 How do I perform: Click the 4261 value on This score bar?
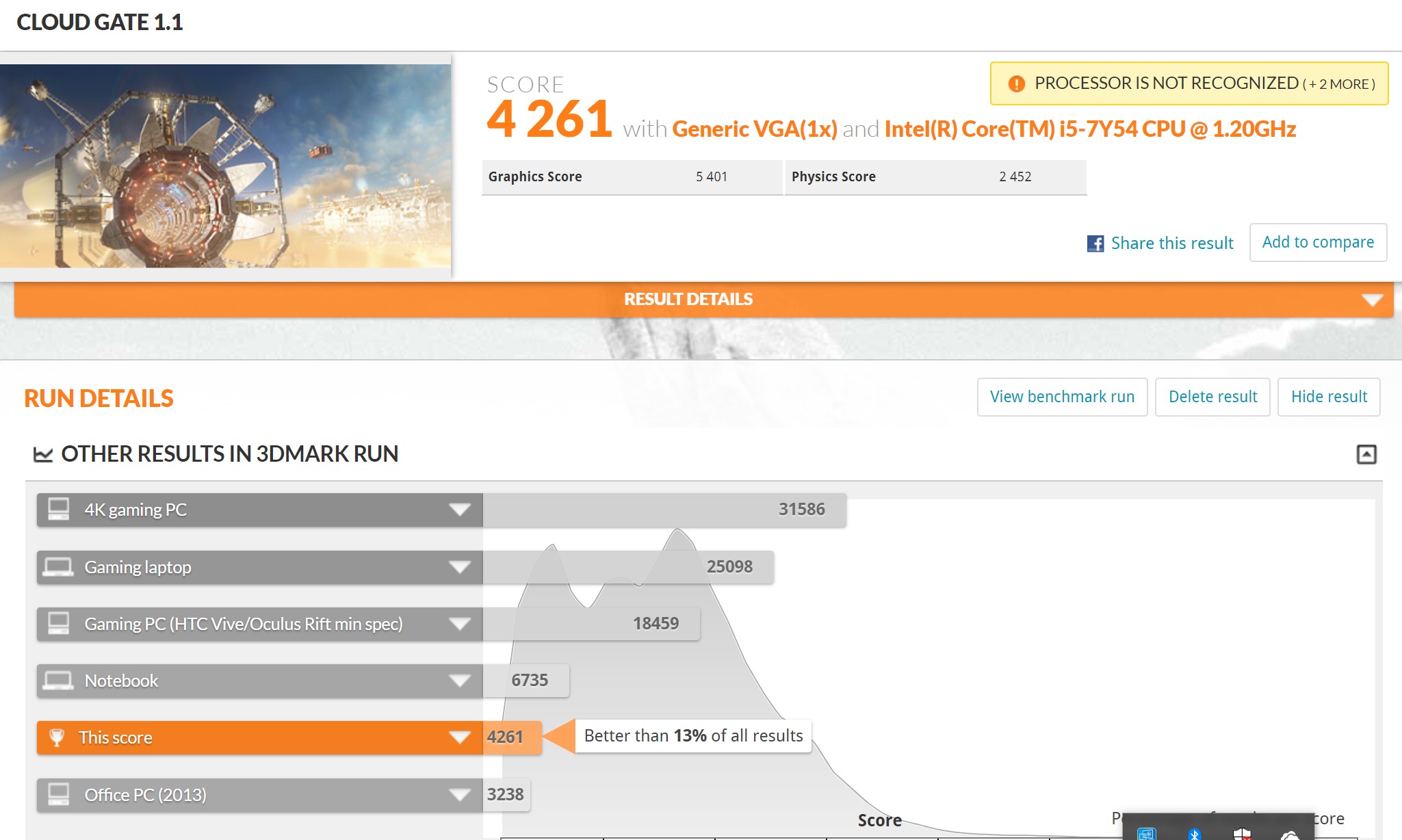click(x=505, y=737)
